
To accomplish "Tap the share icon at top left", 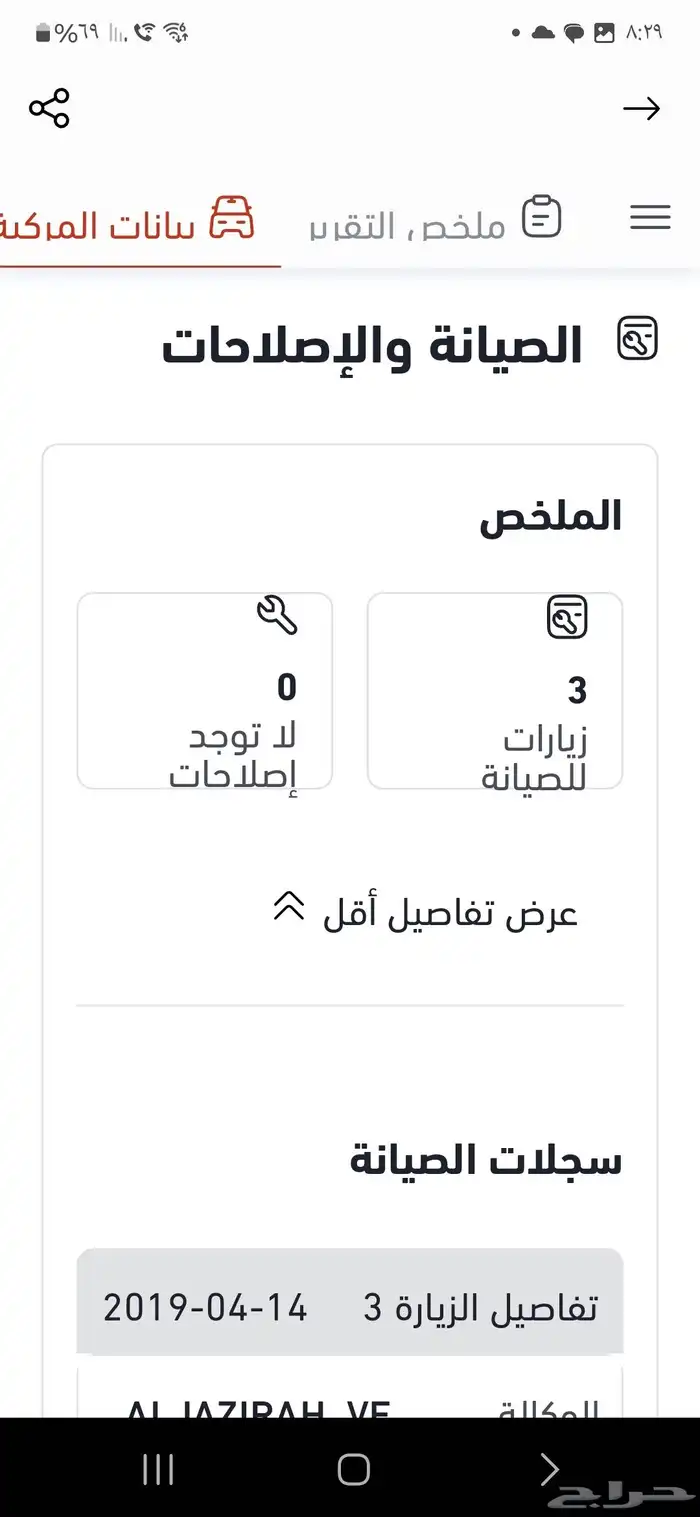I will click(x=49, y=110).
